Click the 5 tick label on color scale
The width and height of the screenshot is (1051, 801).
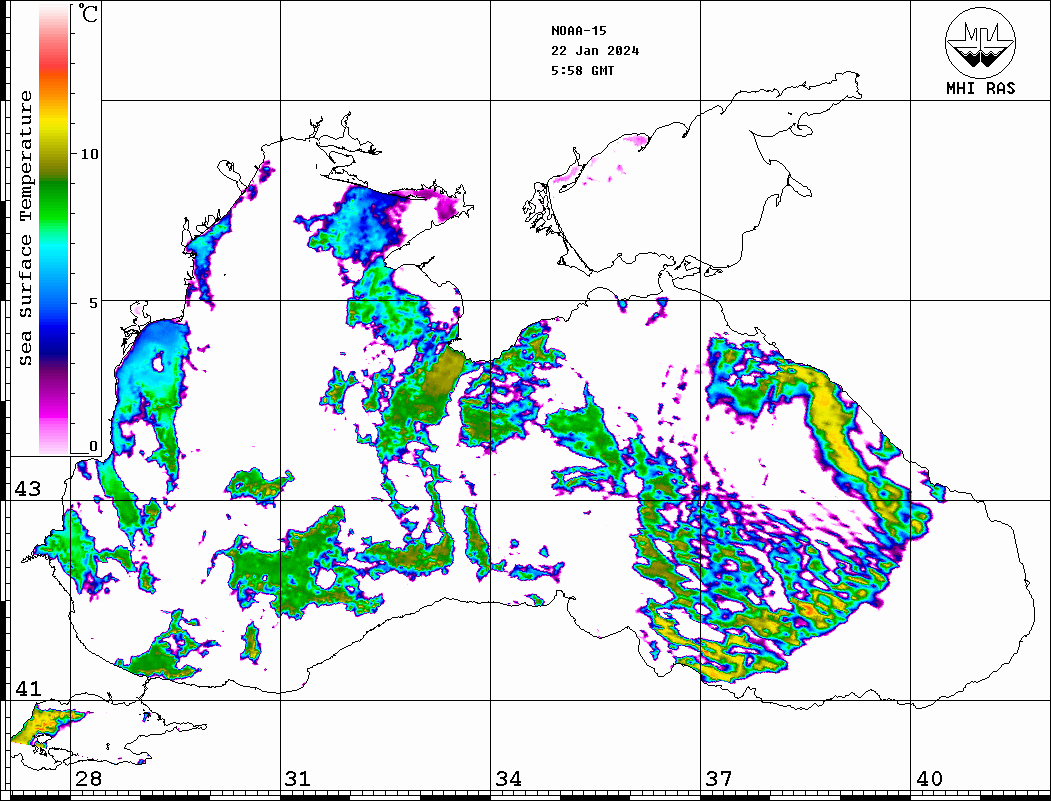tap(93, 303)
